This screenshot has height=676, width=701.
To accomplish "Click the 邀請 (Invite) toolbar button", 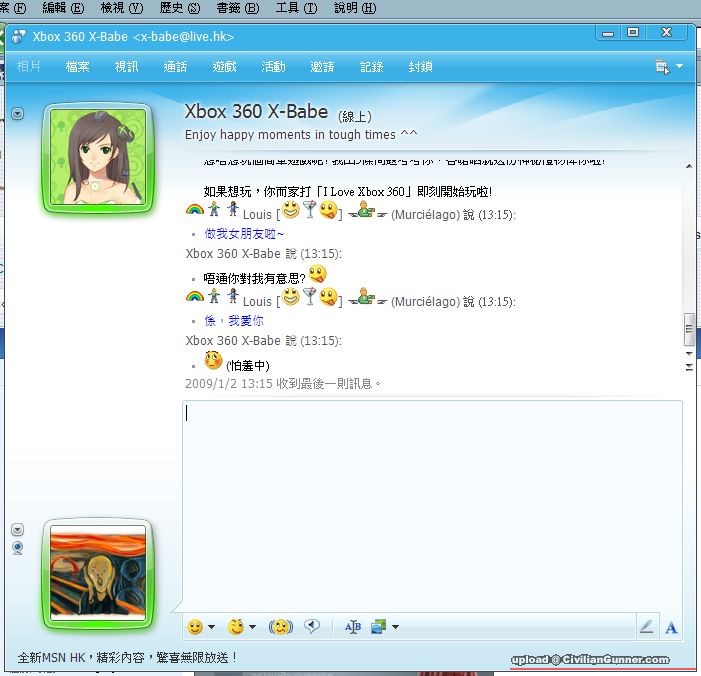I will point(322,67).
